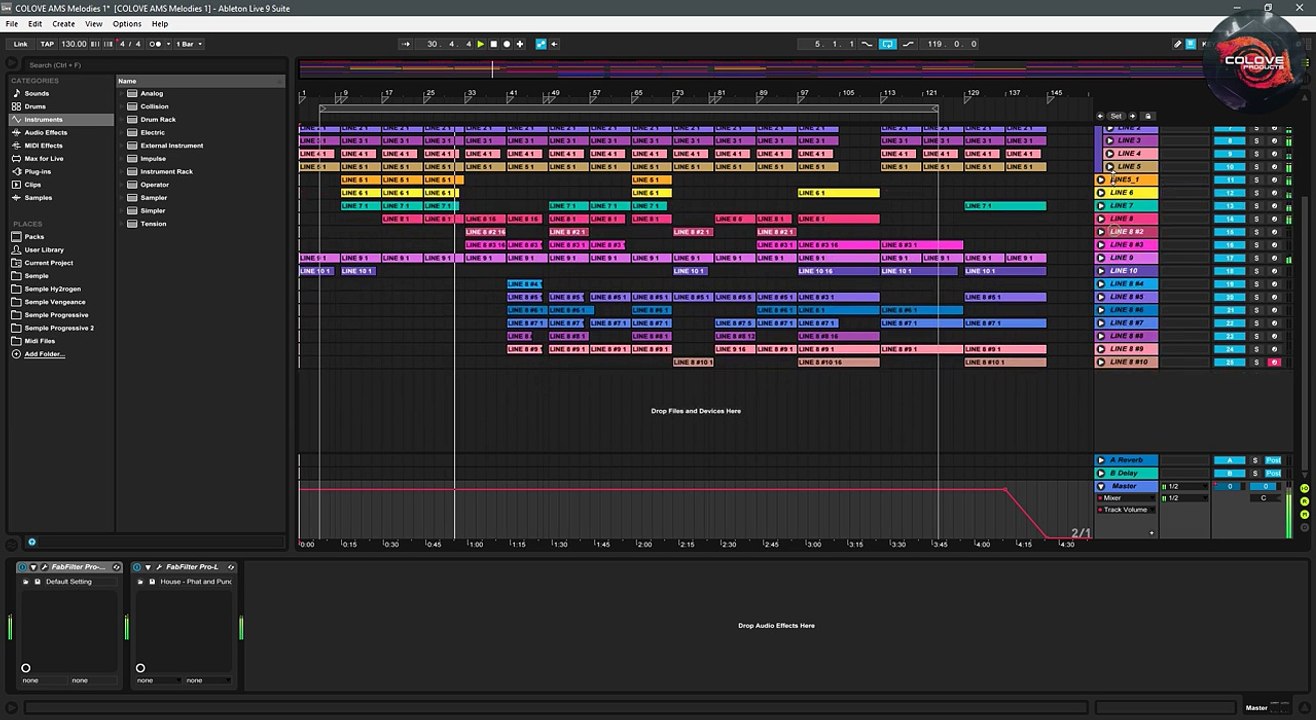Click the time signature 4 / 4 field
The image size is (1316, 720).
click(x=130, y=44)
